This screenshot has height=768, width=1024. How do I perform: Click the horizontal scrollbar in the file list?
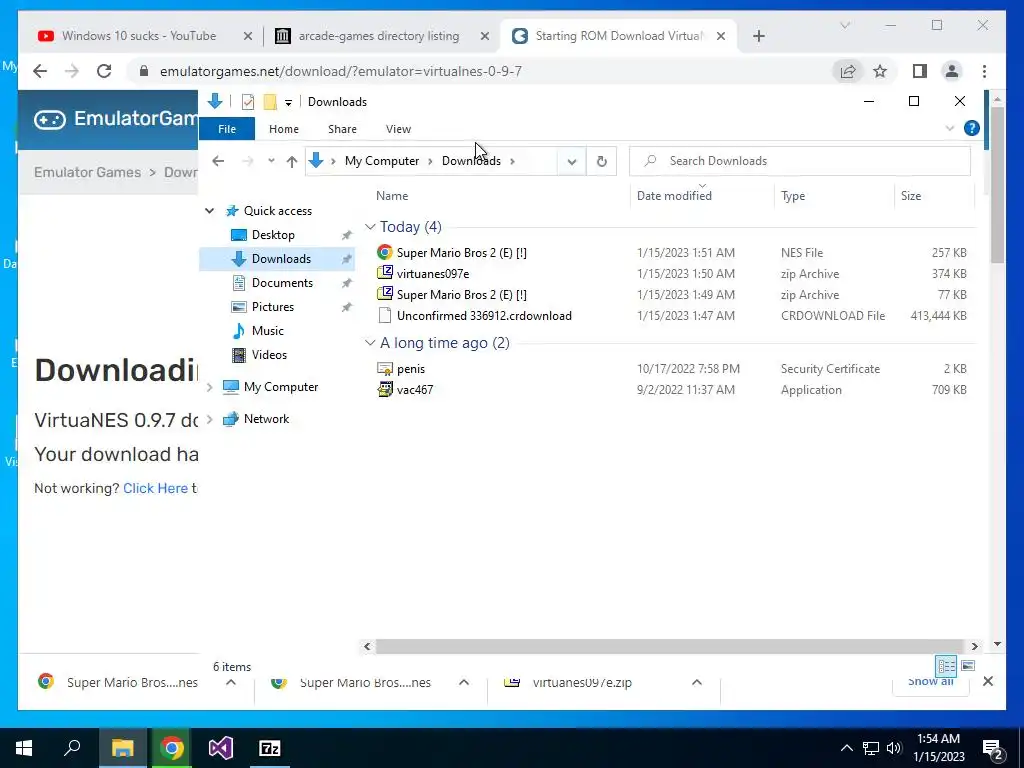(671, 647)
